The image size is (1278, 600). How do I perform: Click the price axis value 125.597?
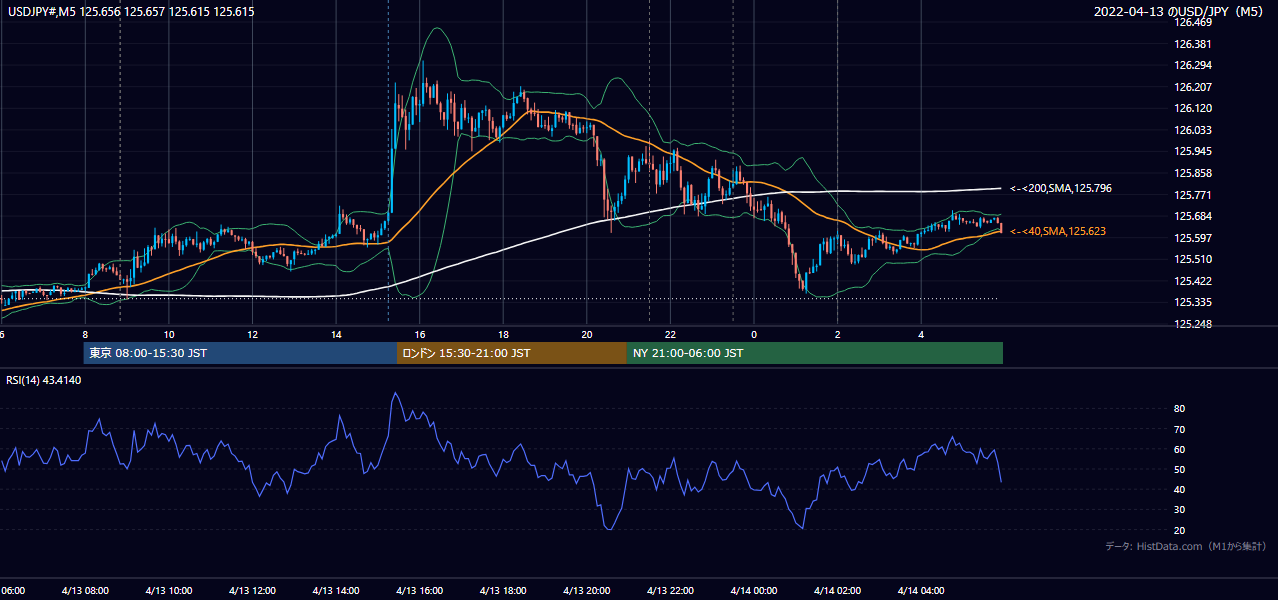point(1192,238)
